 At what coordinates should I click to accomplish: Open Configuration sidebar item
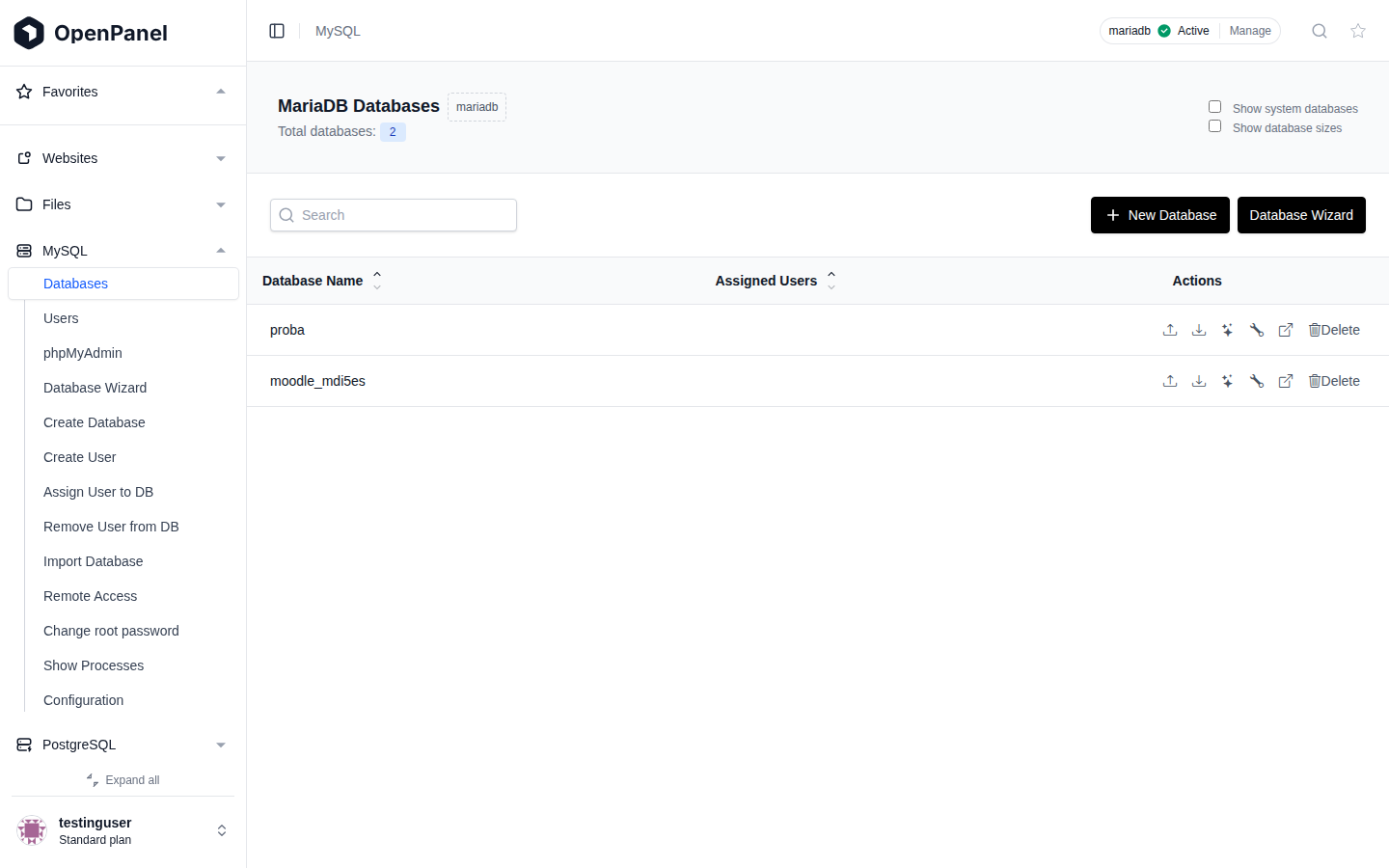(x=84, y=700)
